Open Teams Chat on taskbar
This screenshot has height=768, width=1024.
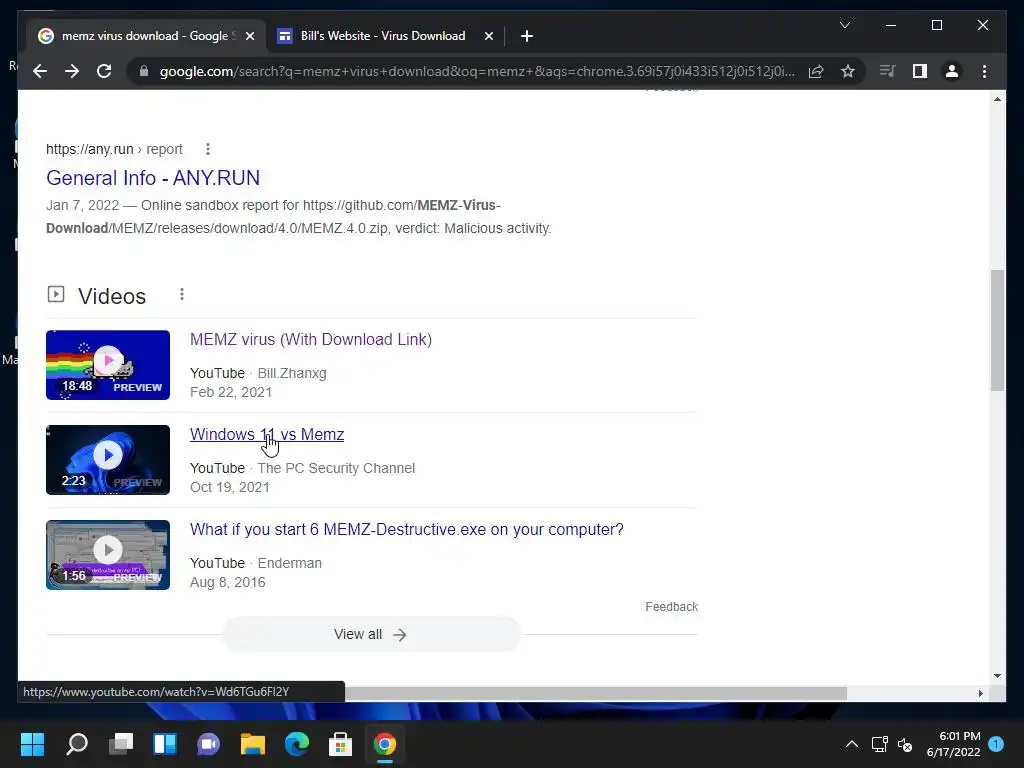coord(209,743)
